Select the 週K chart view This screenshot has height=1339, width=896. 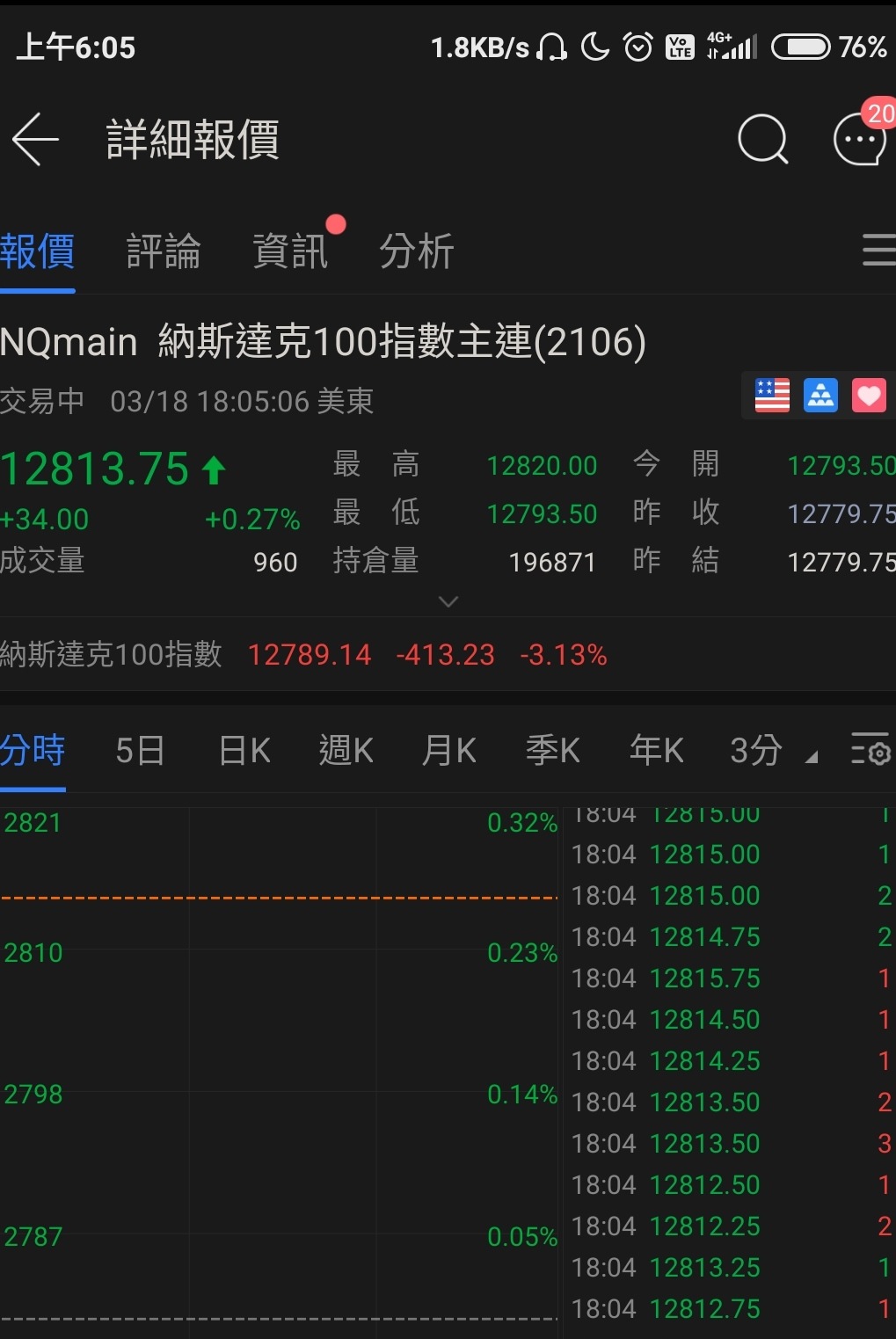point(346,751)
